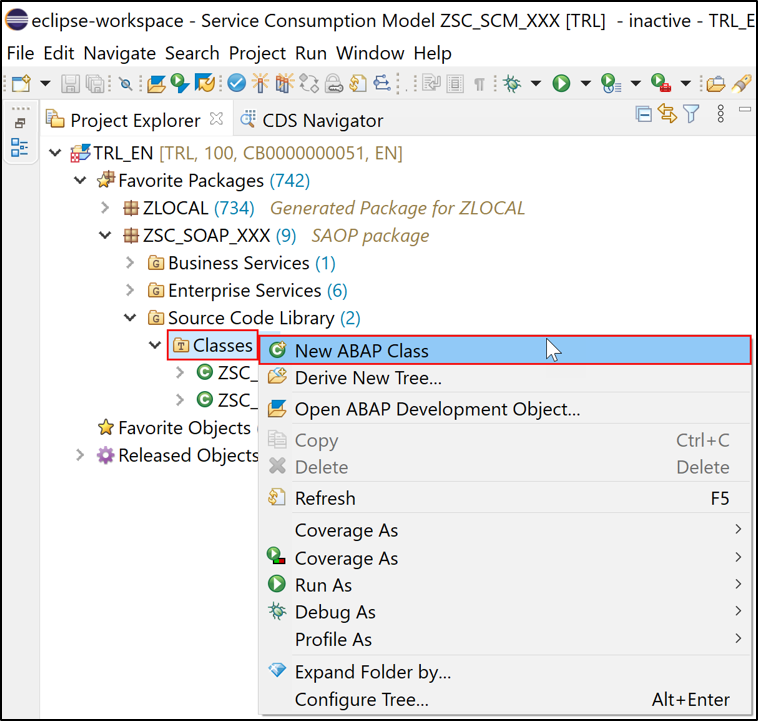Open the New wizard dropdown arrow
Image resolution: width=758 pixels, height=721 pixels.
45,84
